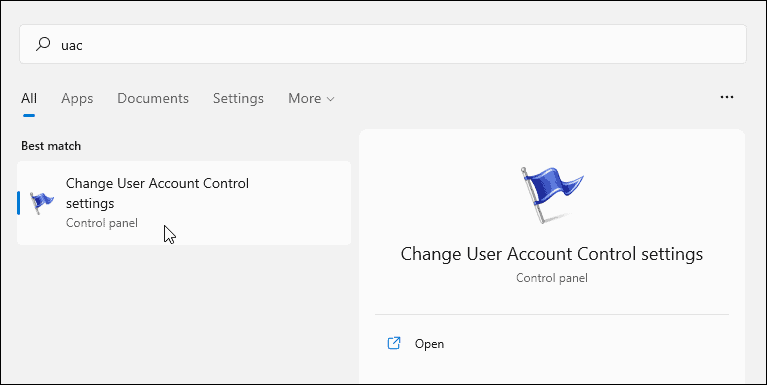Switch to the Documents tab

153,98
